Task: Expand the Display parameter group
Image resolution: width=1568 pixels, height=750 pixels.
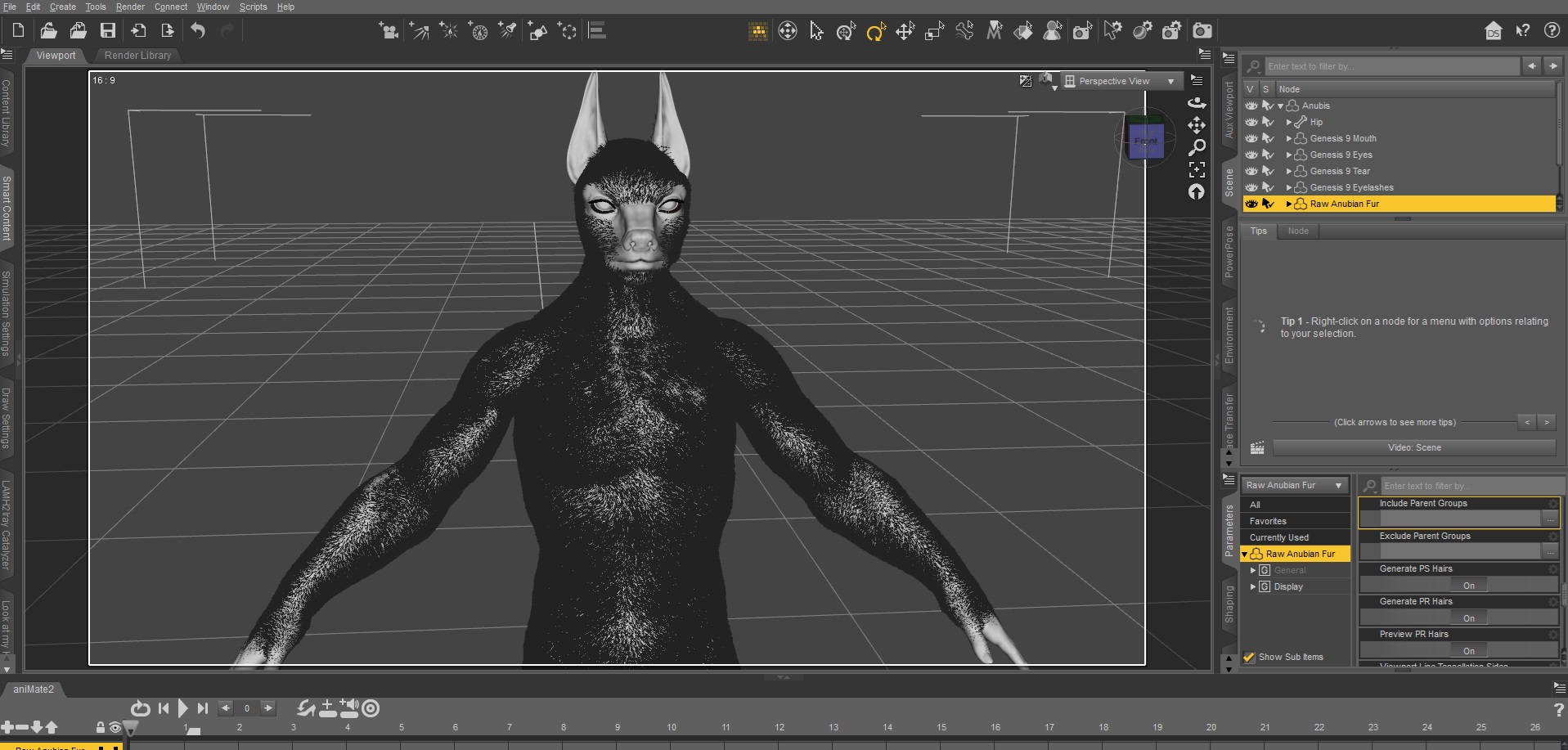Action: click(1253, 586)
